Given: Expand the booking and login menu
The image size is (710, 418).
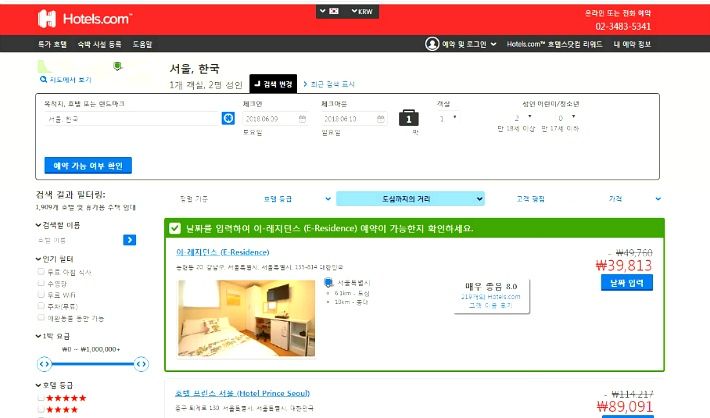Looking at the screenshot, I should [469, 44].
